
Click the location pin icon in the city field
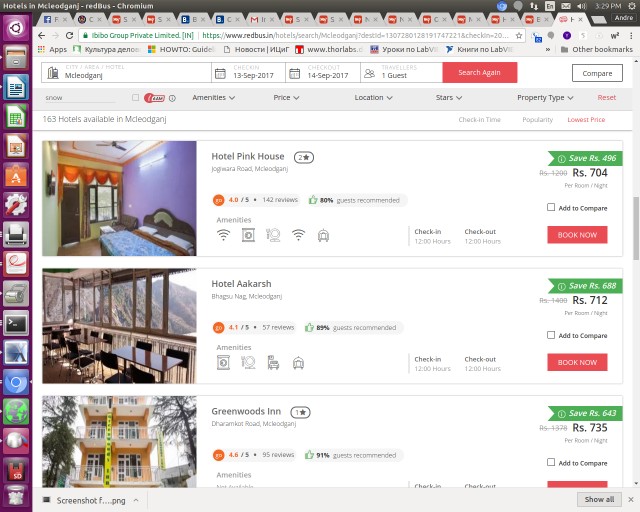point(52,72)
